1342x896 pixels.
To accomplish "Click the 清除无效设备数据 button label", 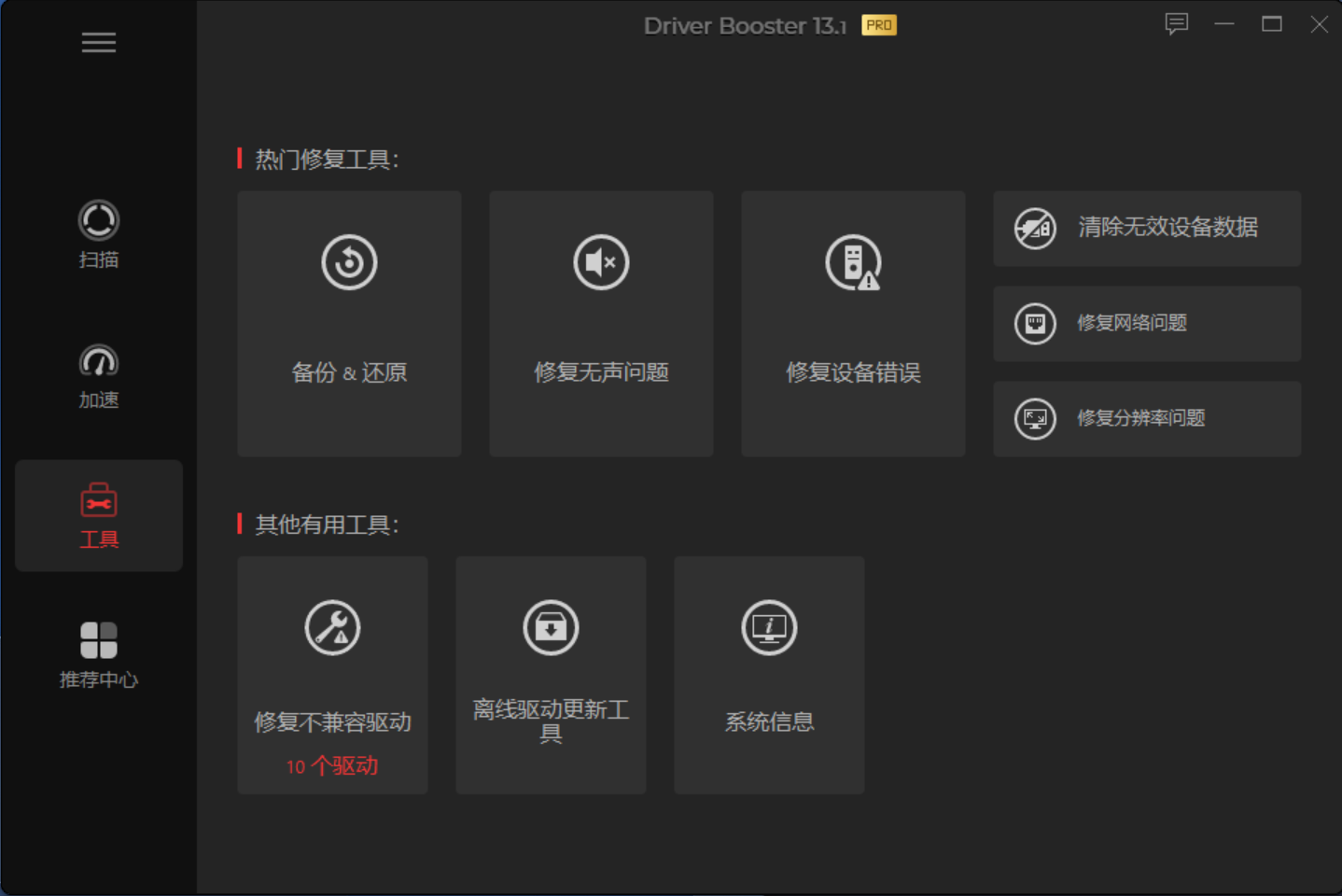I will click(x=1167, y=227).
